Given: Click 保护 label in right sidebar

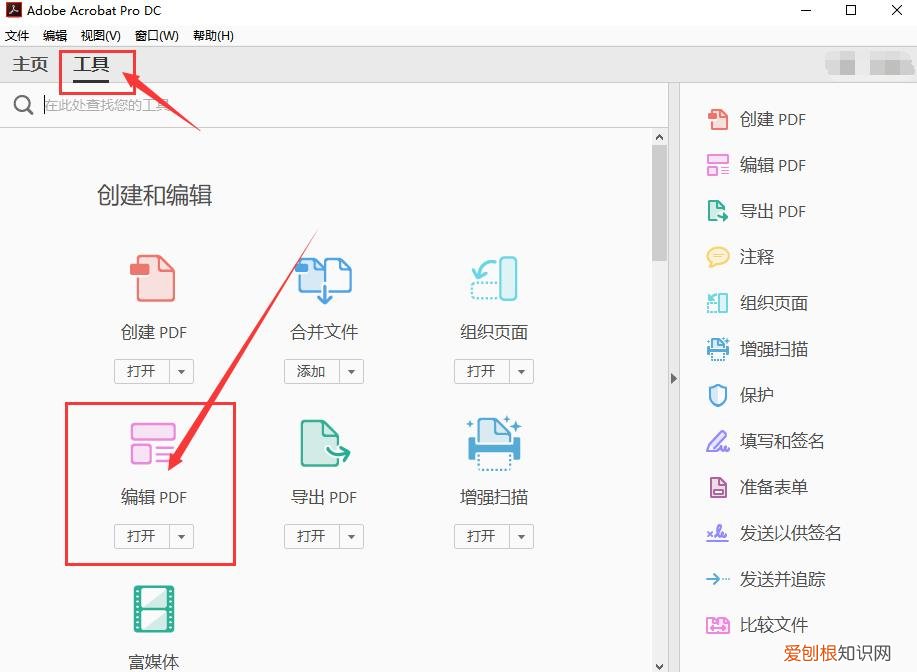Looking at the screenshot, I should coord(757,395).
